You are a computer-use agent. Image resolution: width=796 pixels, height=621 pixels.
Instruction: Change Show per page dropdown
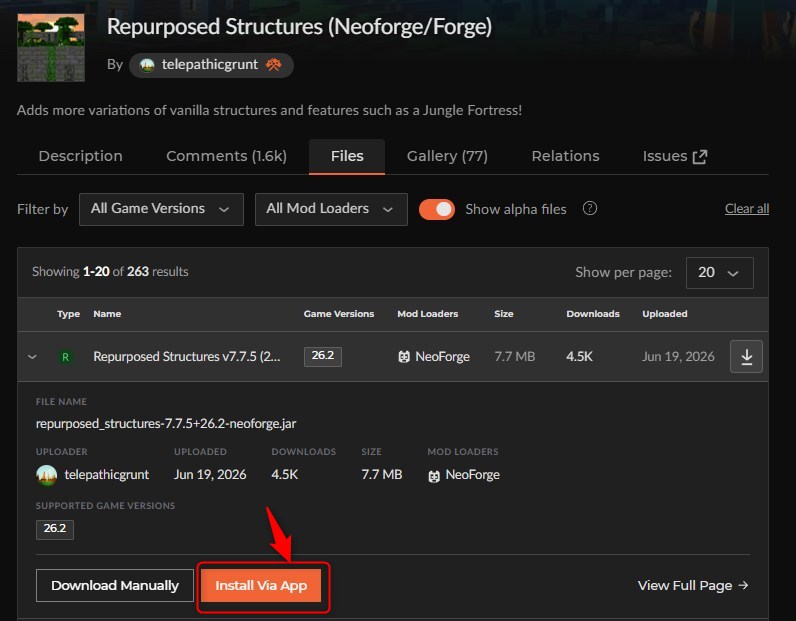click(719, 273)
